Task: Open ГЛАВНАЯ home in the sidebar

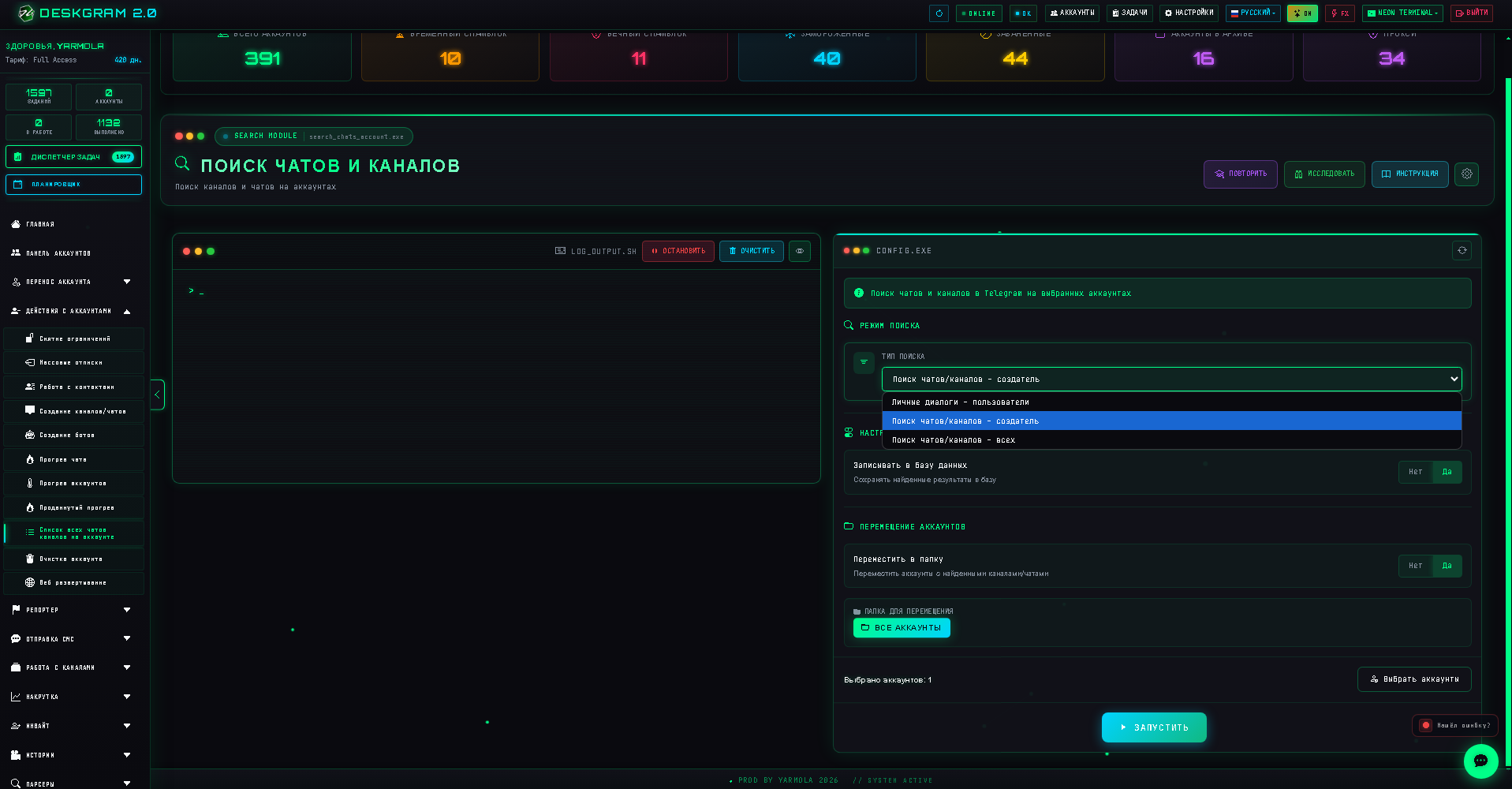Action: [75, 224]
